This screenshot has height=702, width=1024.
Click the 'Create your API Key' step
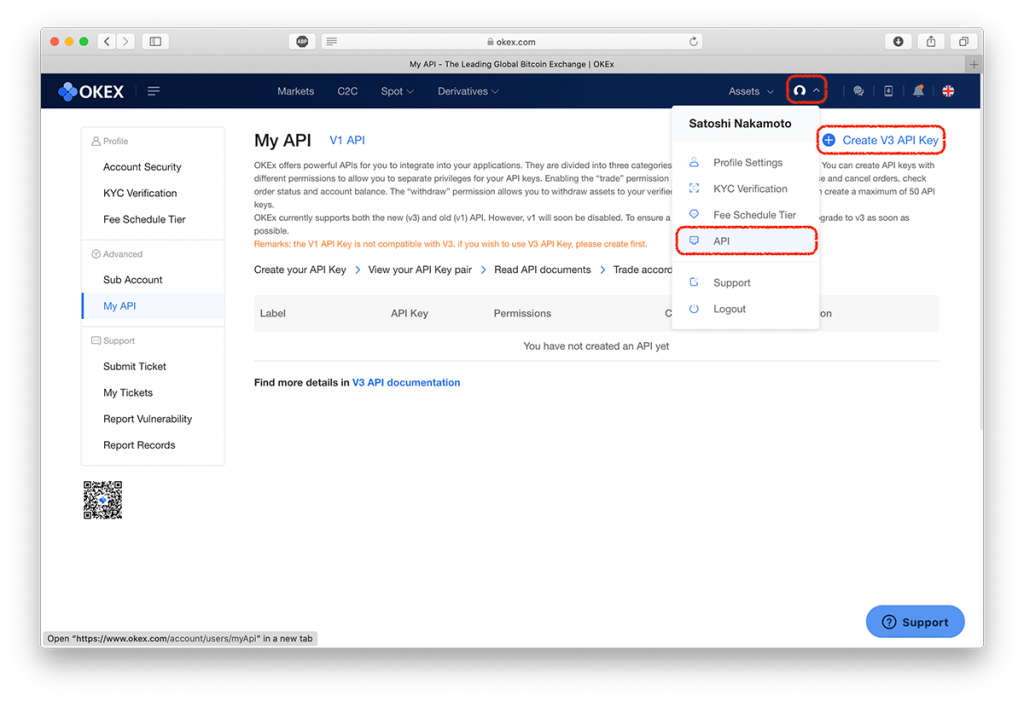300,270
